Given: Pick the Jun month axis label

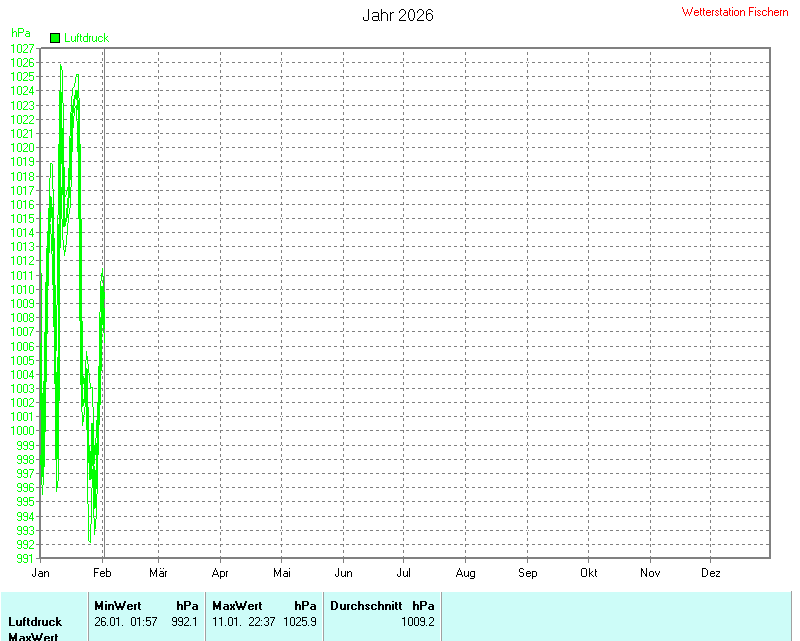Looking at the screenshot, I should (343, 573).
